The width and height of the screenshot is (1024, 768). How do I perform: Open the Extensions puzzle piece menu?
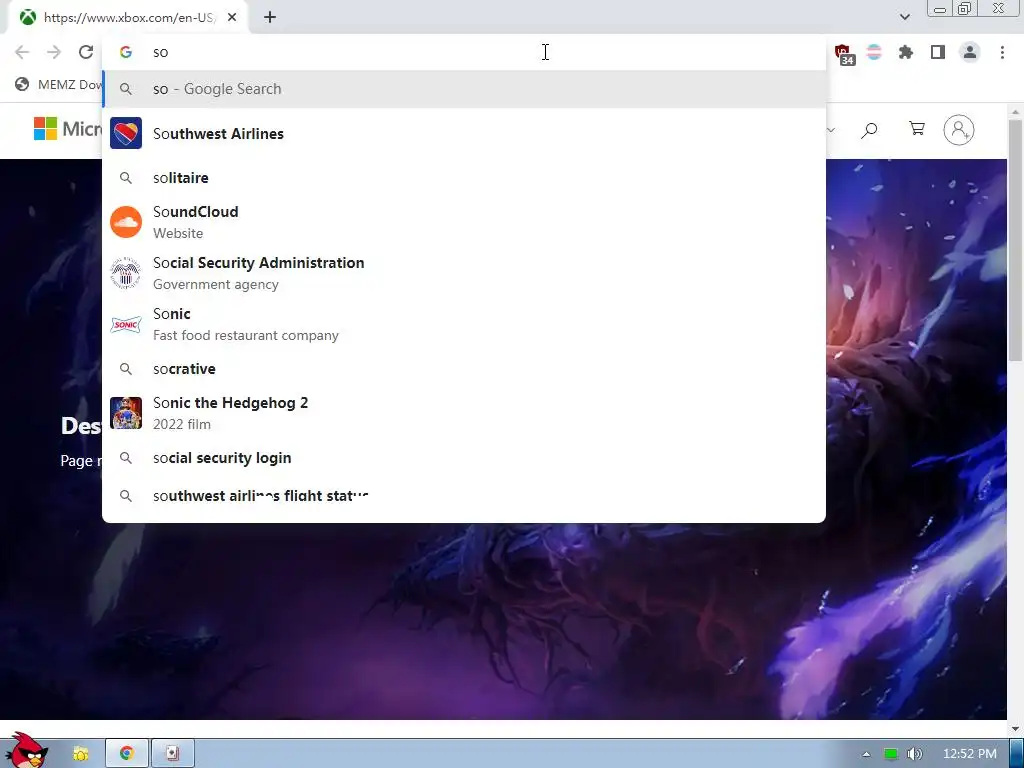(906, 52)
